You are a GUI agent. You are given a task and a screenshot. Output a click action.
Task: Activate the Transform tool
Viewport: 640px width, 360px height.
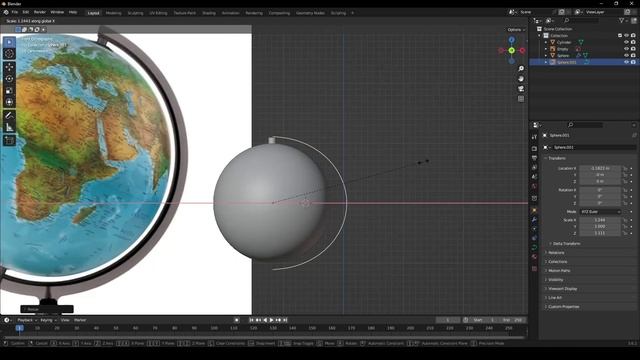(x=9, y=102)
